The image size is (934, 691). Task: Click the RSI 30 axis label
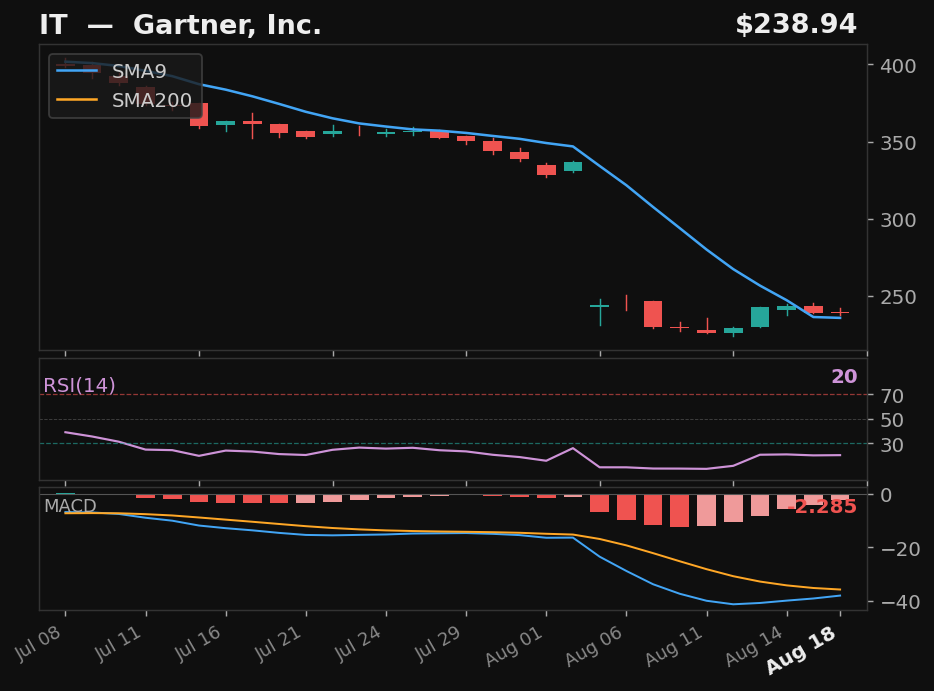(x=892, y=444)
